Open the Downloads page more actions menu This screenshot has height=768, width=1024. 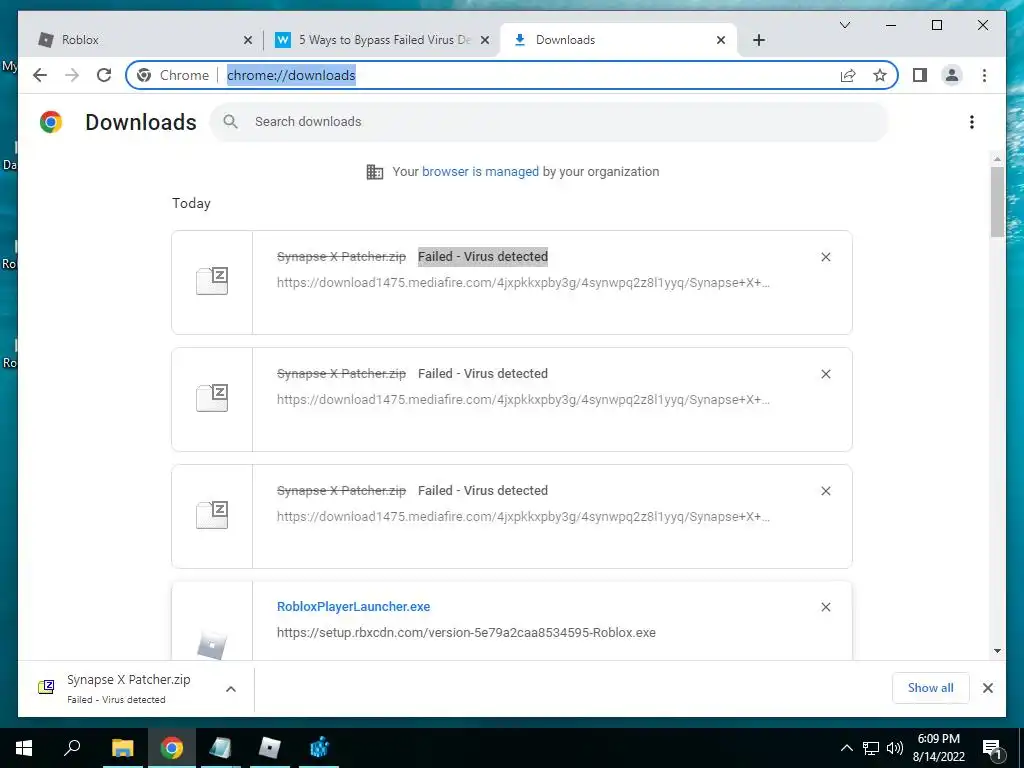click(x=972, y=122)
